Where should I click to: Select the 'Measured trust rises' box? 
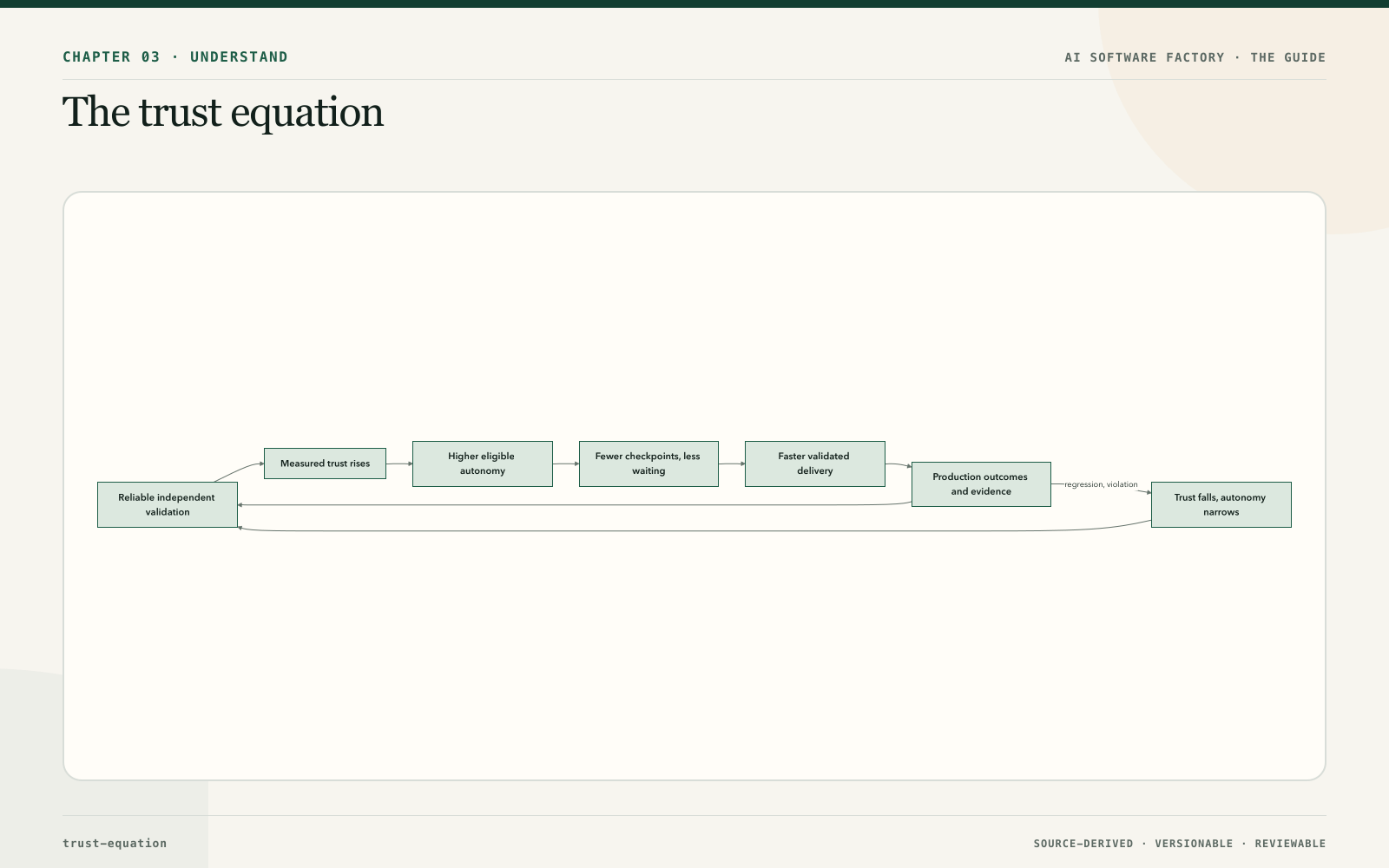click(x=325, y=464)
